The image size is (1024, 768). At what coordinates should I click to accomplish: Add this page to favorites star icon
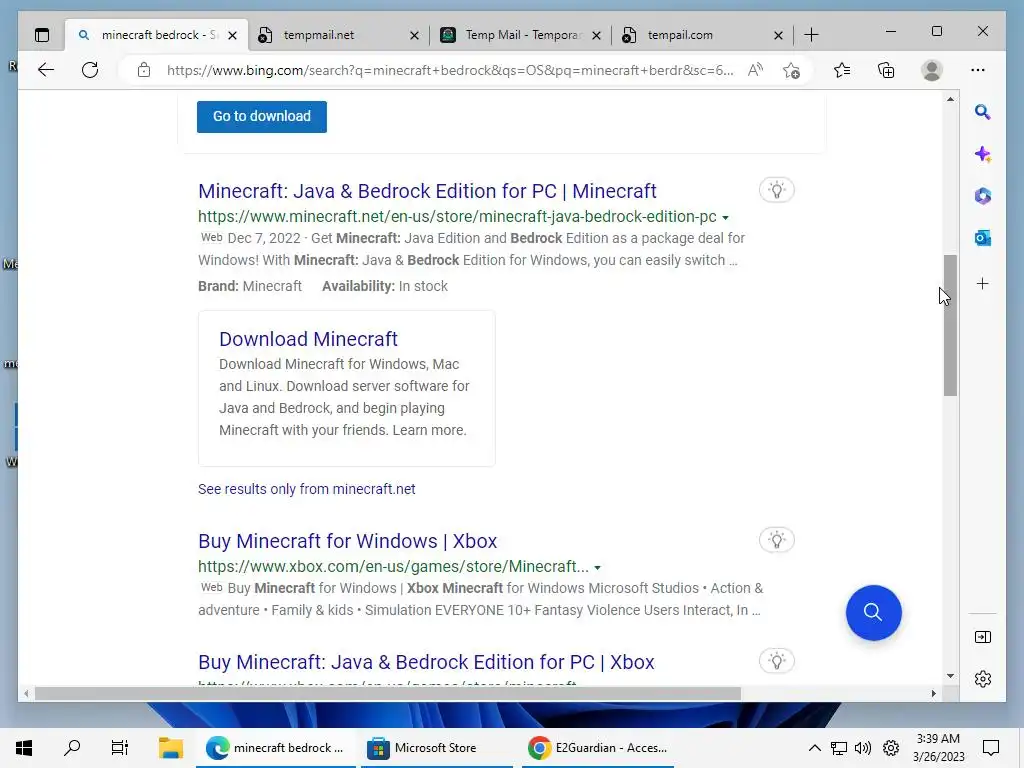[792, 70]
